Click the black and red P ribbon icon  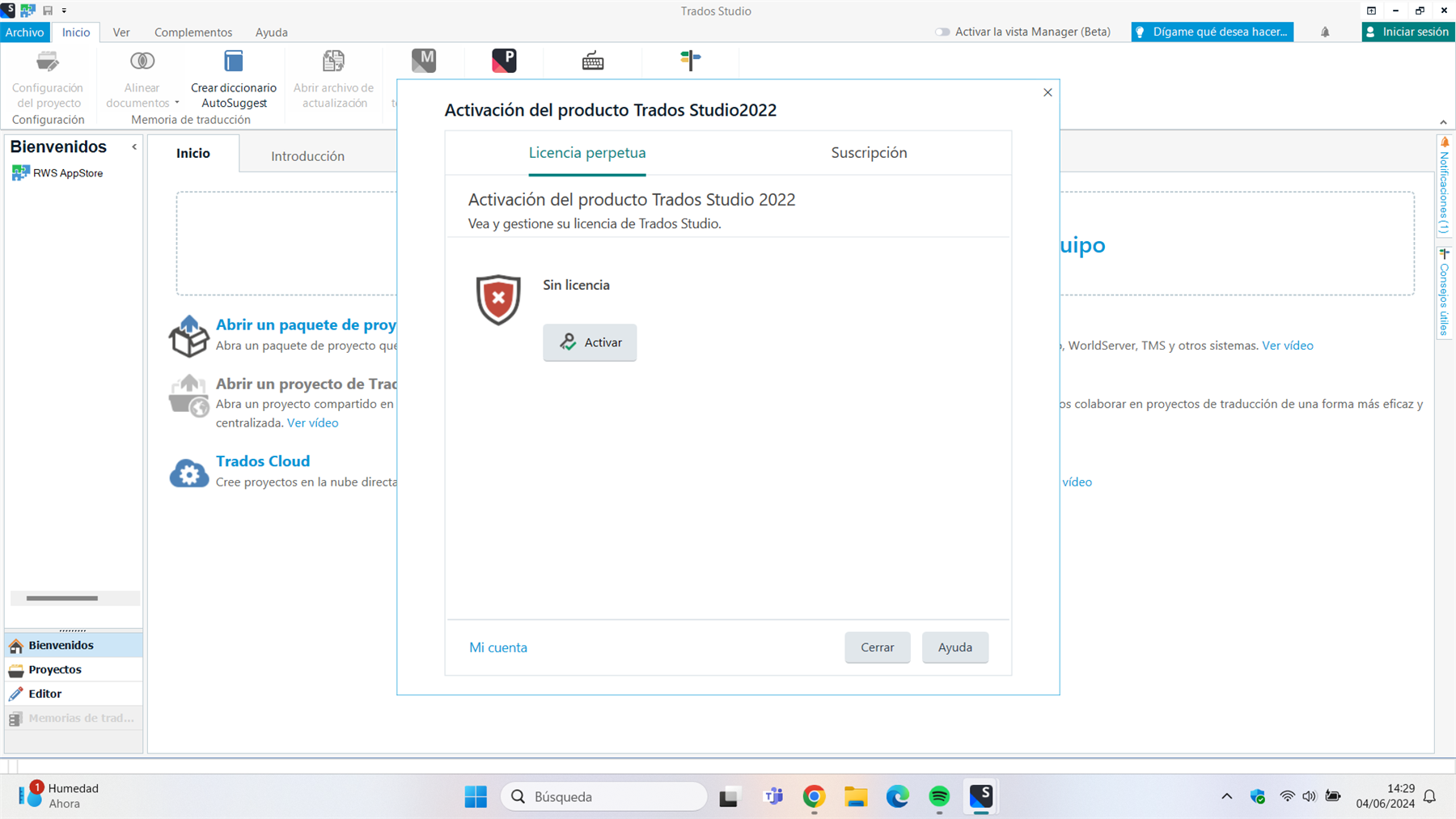pyautogui.click(x=504, y=61)
